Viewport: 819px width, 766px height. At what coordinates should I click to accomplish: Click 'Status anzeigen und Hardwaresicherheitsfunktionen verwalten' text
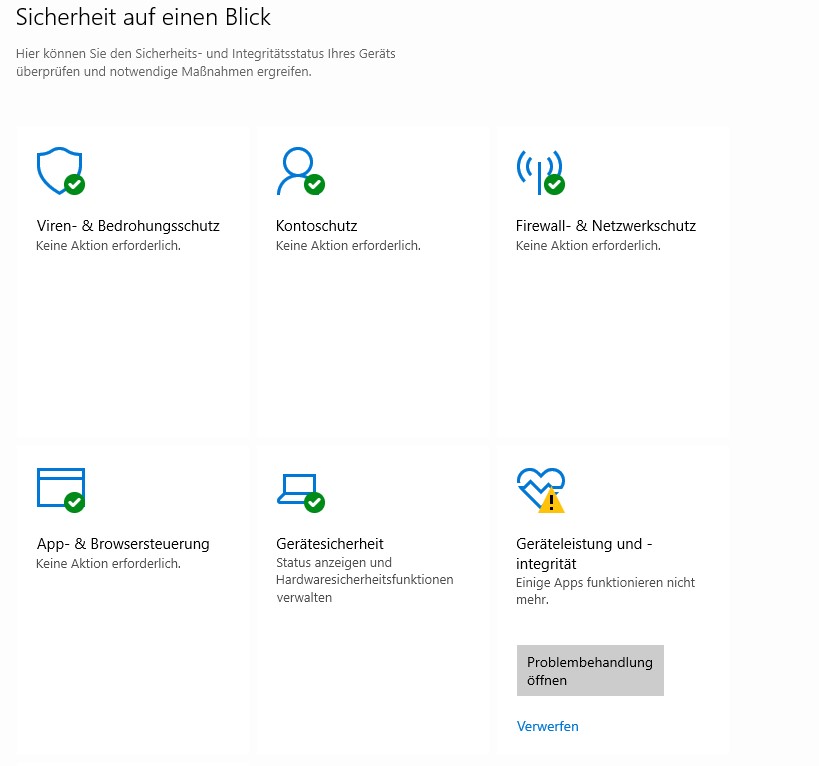[365, 580]
